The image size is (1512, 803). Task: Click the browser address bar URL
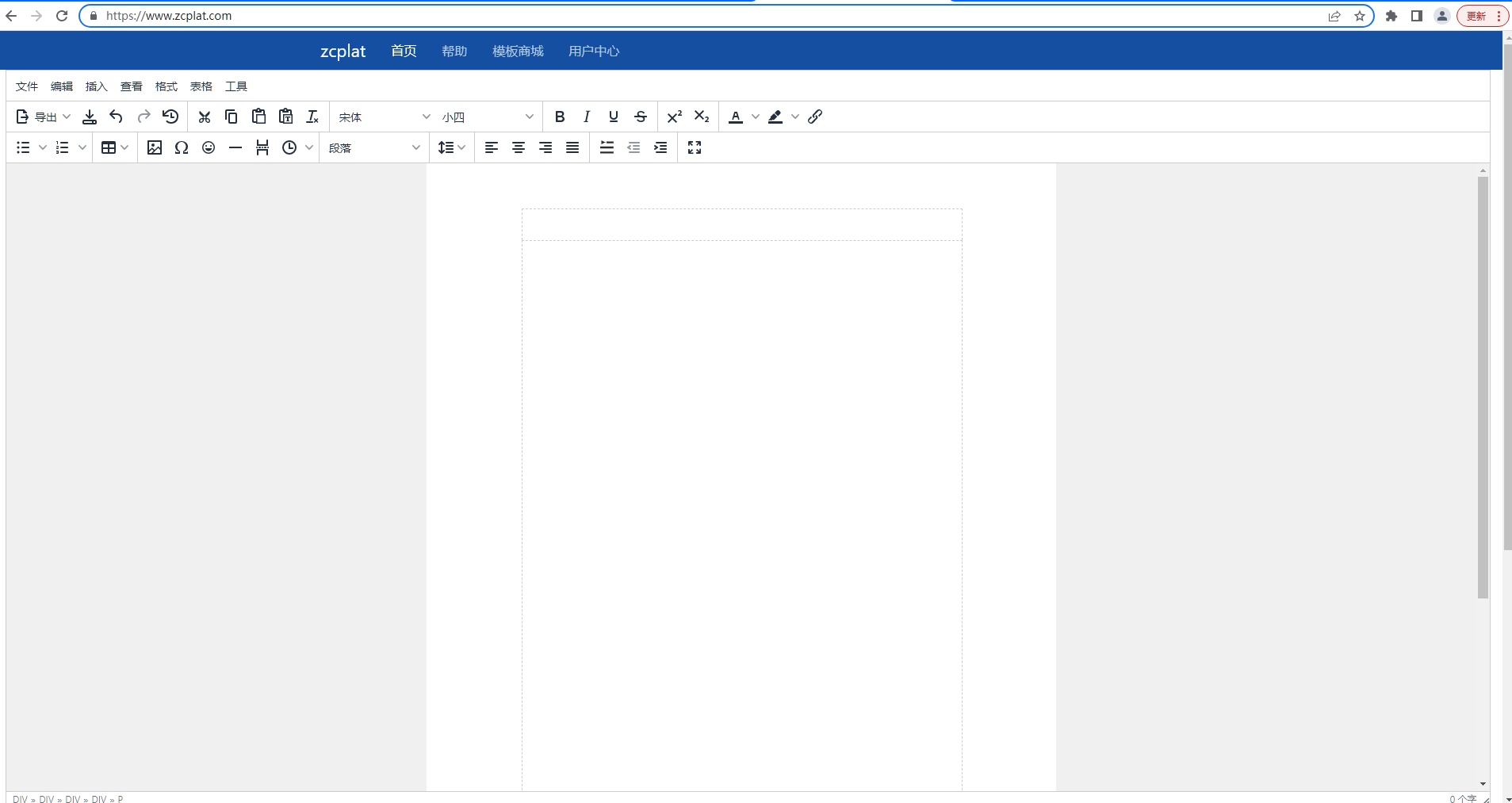point(169,16)
